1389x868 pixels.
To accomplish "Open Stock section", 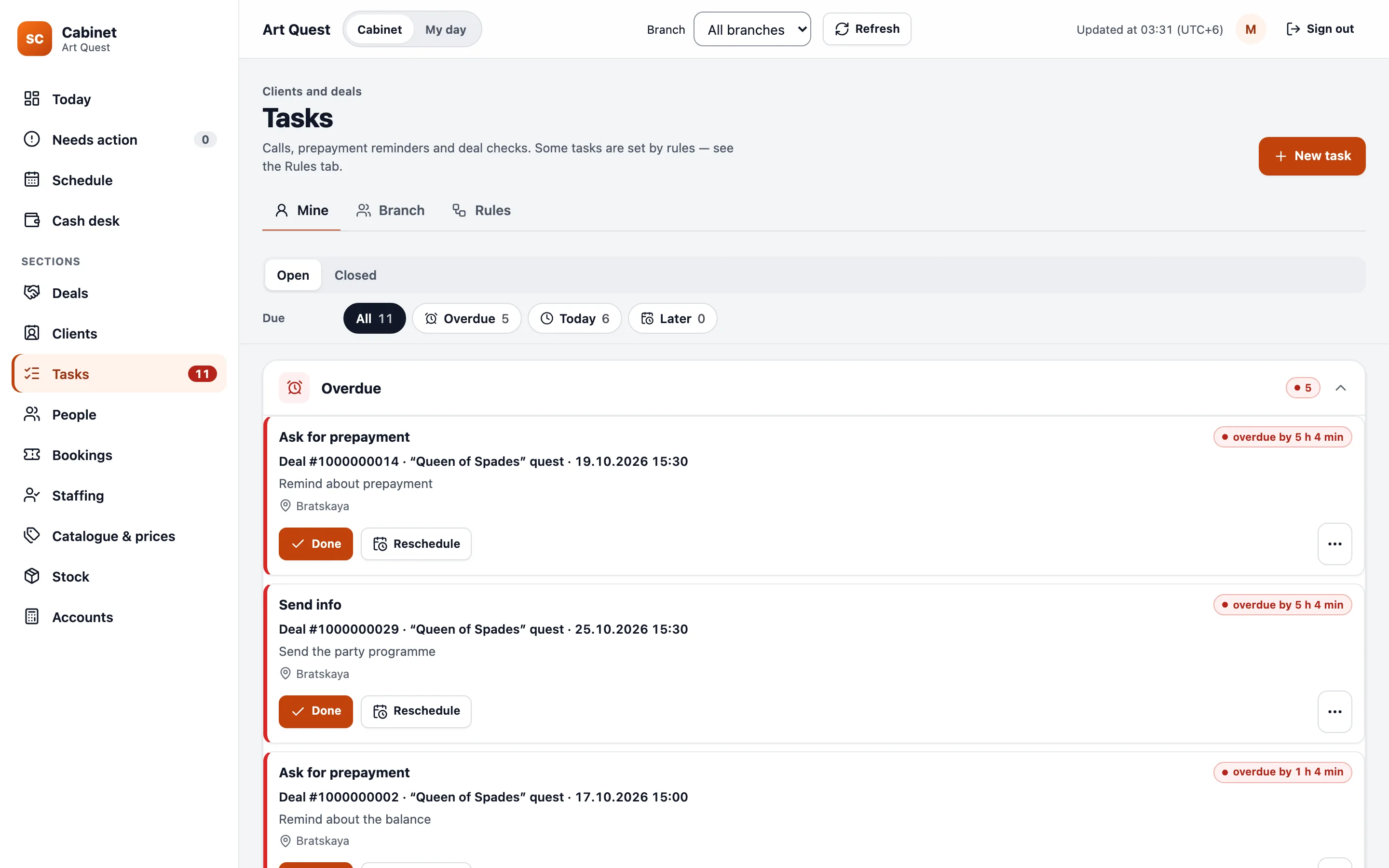I will pyautogui.click(x=120, y=576).
